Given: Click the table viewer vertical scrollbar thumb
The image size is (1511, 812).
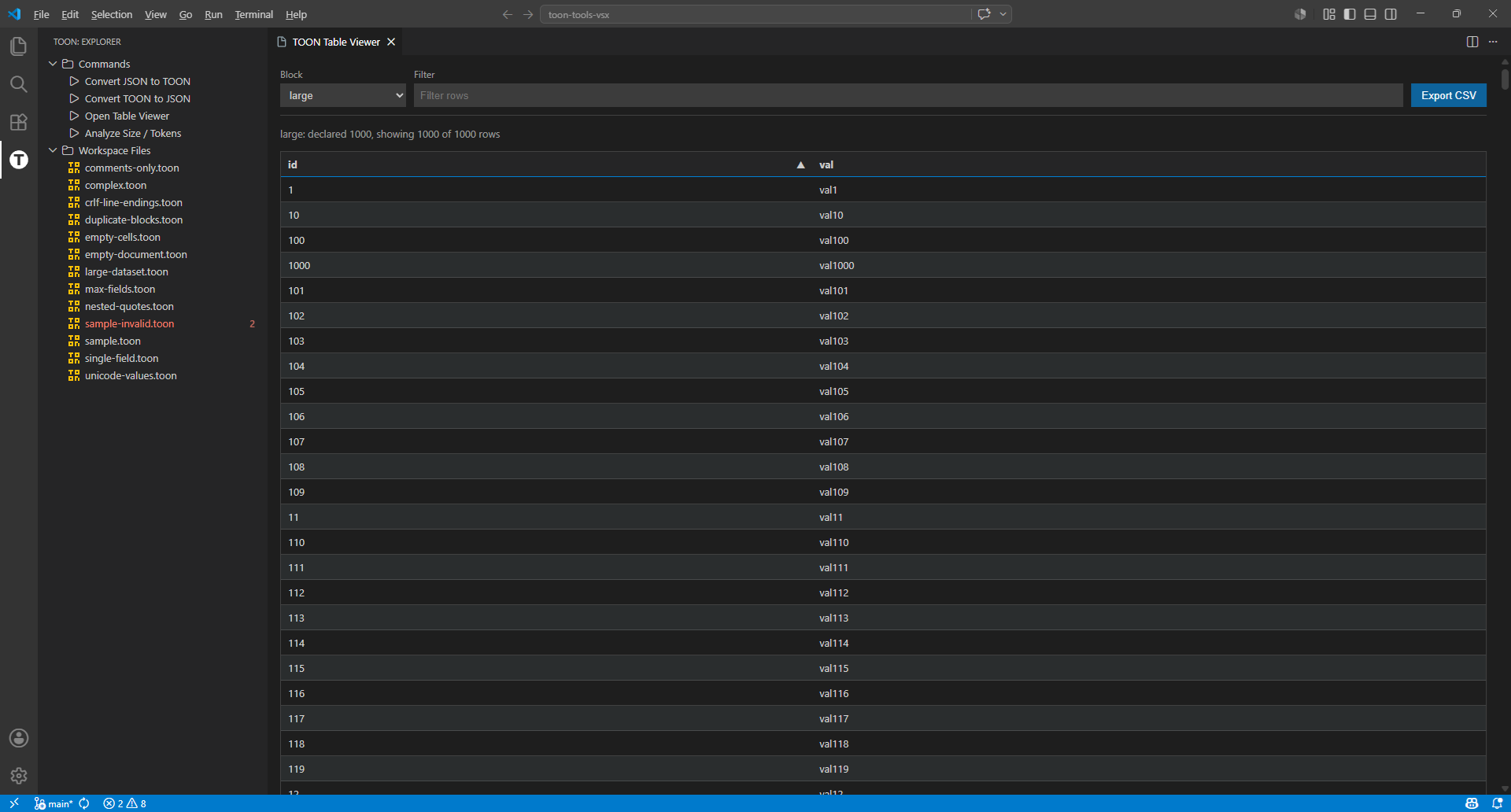Looking at the screenshot, I should [x=1505, y=79].
